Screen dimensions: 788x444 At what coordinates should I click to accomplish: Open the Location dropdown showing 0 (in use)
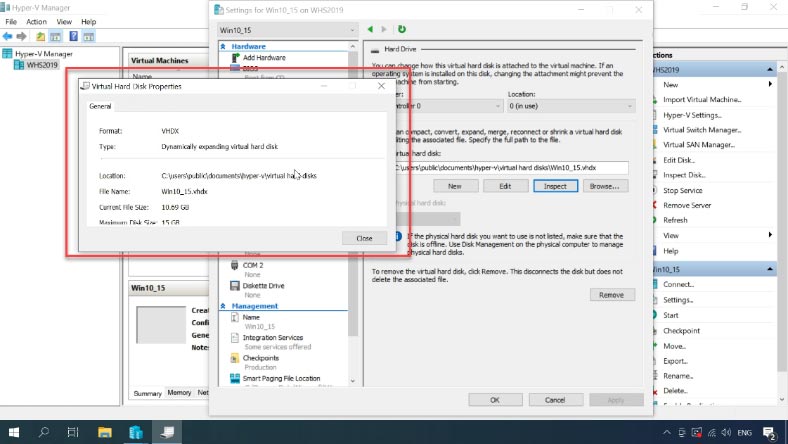click(570, 106)
